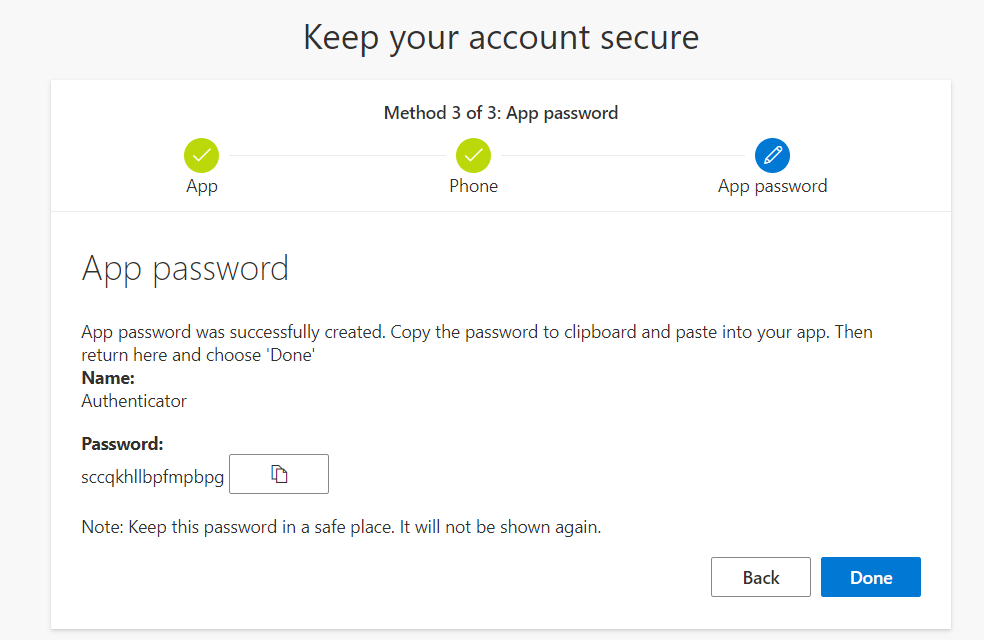Click the App password page title
The image size is (984, 640).
(x=186, y=268)
